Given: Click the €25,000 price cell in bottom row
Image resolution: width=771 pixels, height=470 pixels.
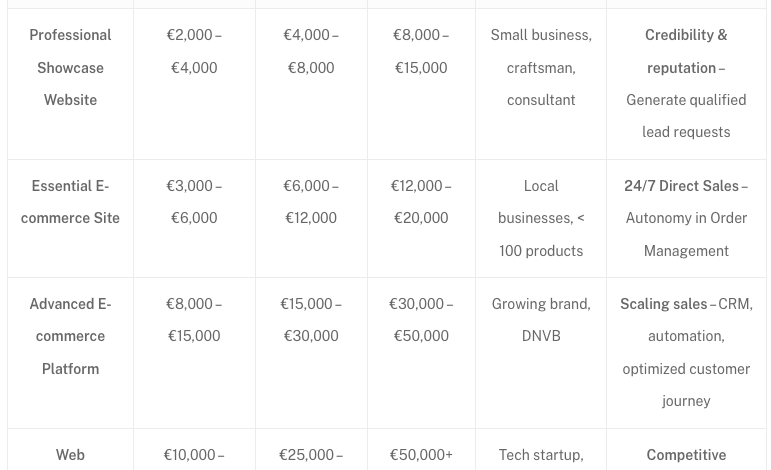Looking at the screenshot, I should click(x=311, y=455).
